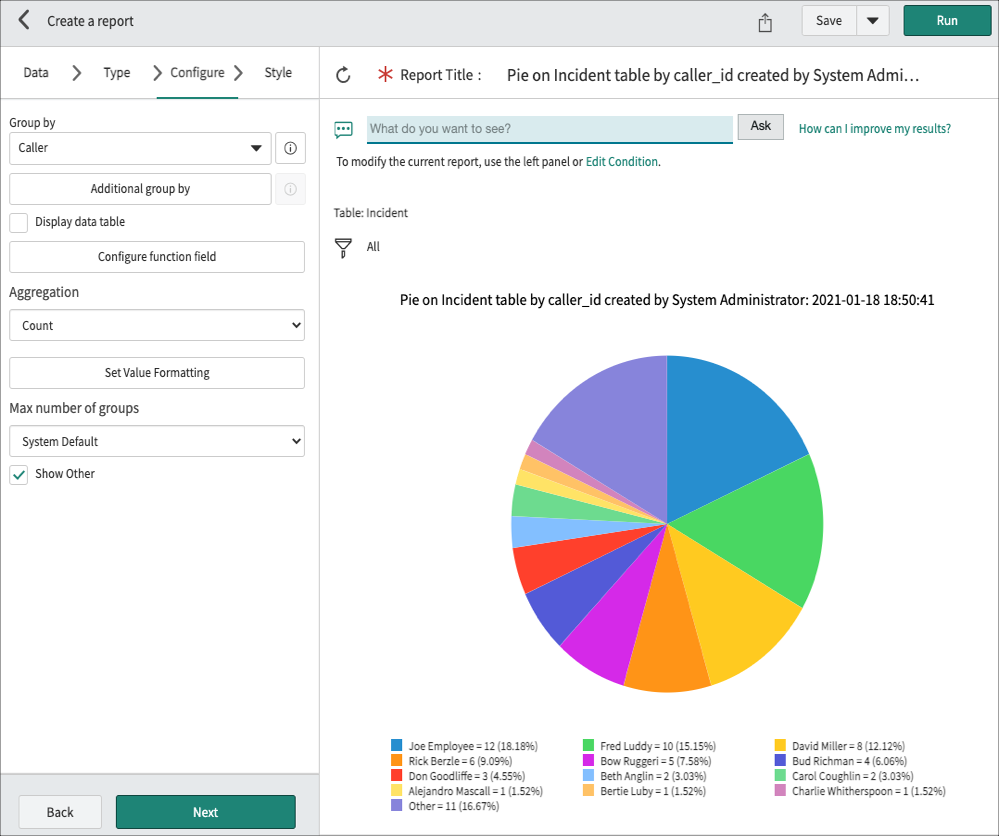
Task: Click the Set Value Formatting button
Action: click(x=156, y=373)
